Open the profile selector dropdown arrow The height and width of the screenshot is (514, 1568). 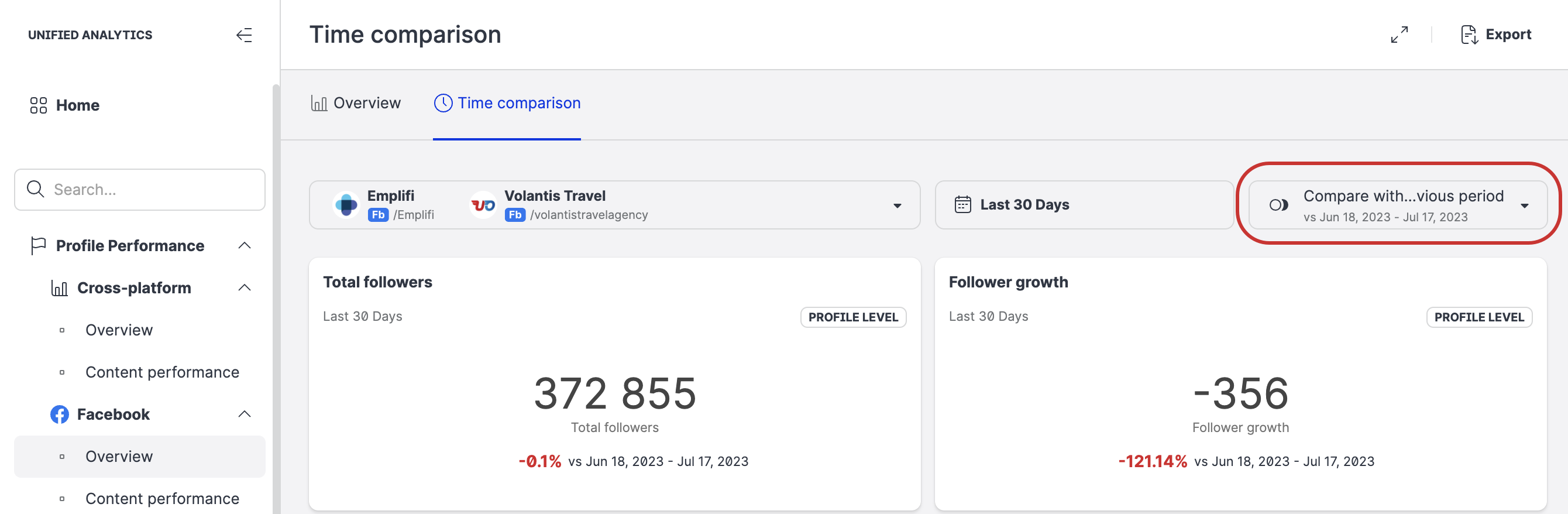pyautogui.click(x=896, y=206)
